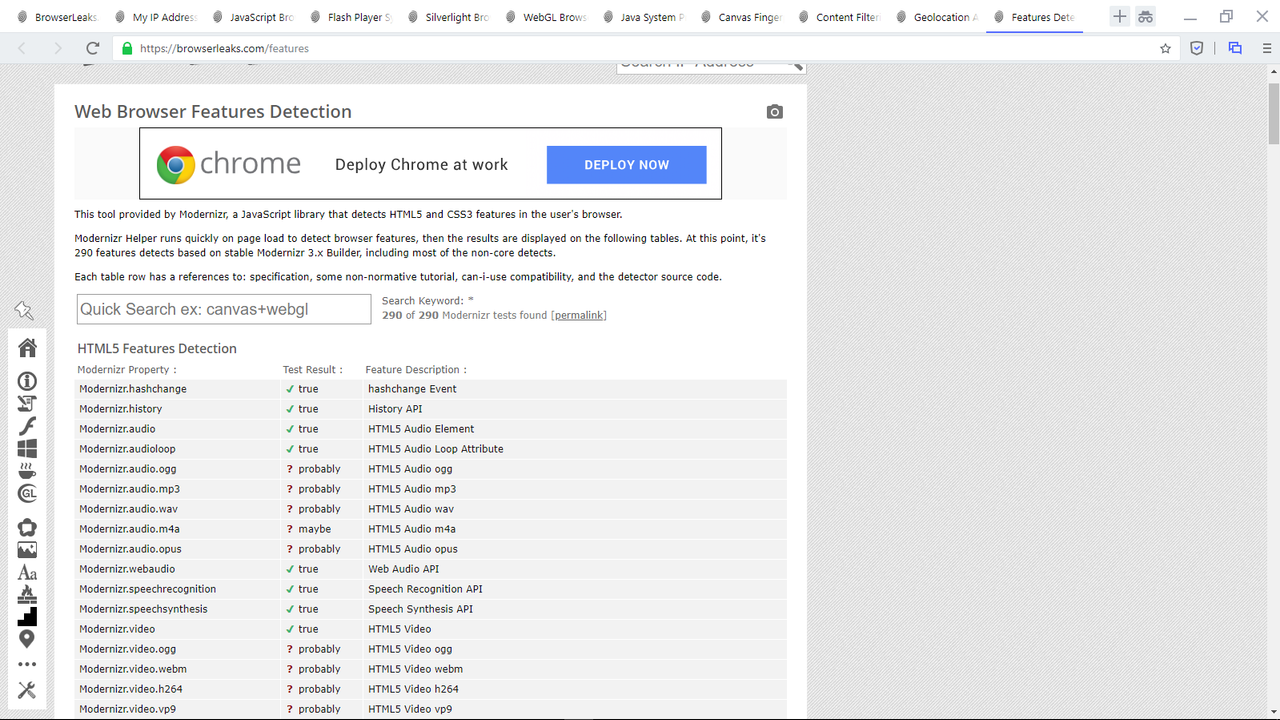Viewport: 1280px width, 720px height.
Task: Open the JavaScript scroll icon in sidebar
Action: [27, 404]
